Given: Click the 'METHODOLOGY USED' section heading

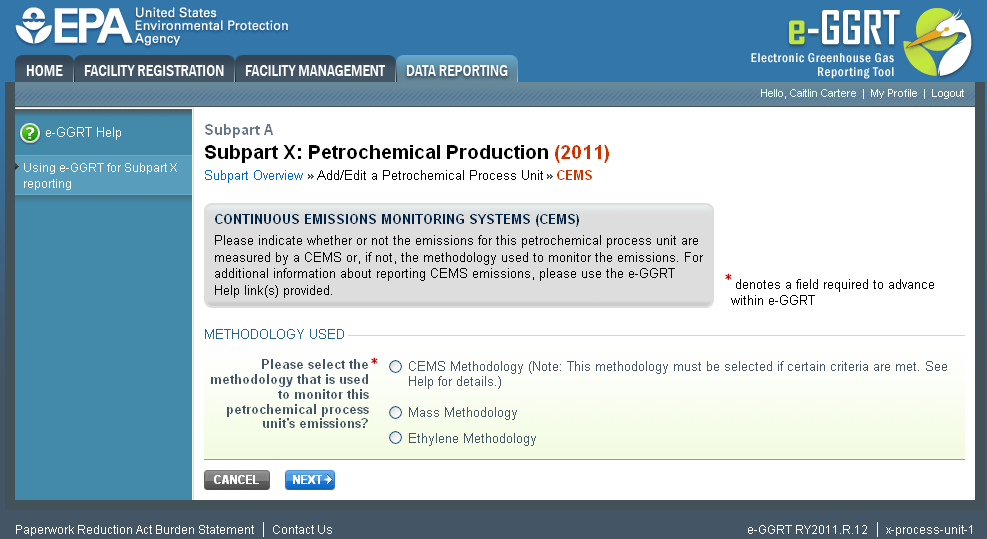Looking at the screenshot, I should click(274, 334).
